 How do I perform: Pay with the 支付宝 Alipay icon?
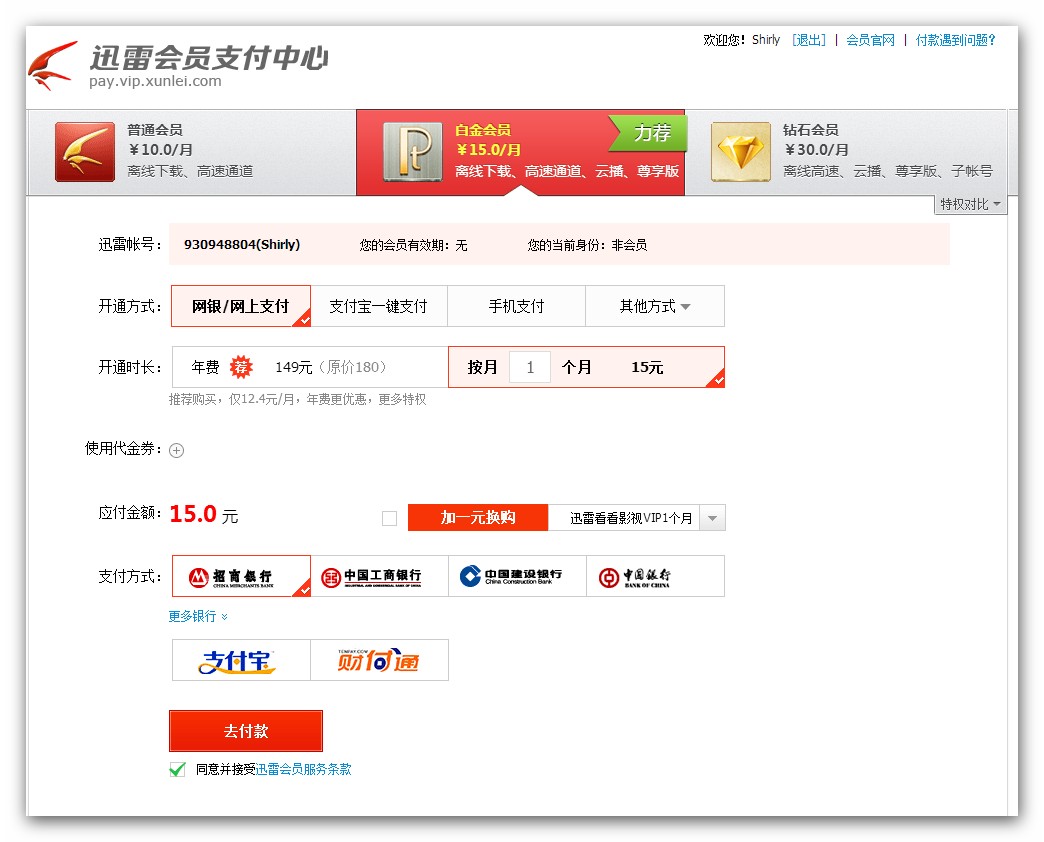point(240,659)
